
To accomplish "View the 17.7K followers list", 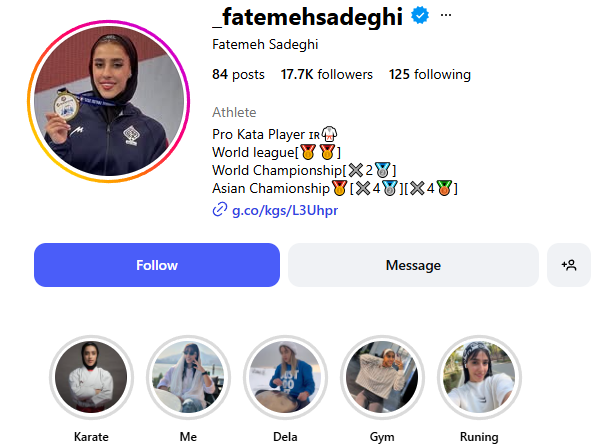I will pyautogui.click(x=326, y=74).
